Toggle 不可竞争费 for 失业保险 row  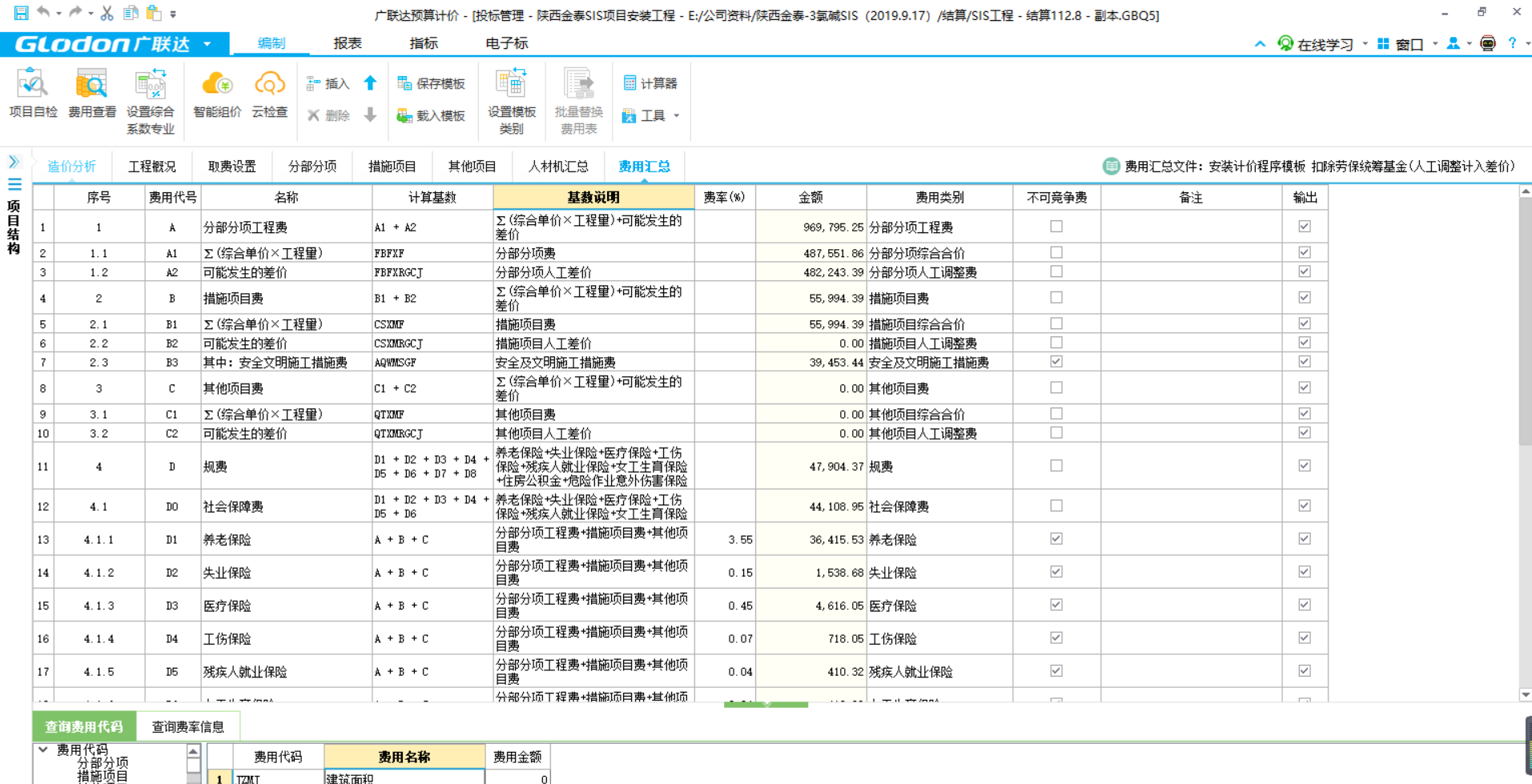pos(1056,572)
